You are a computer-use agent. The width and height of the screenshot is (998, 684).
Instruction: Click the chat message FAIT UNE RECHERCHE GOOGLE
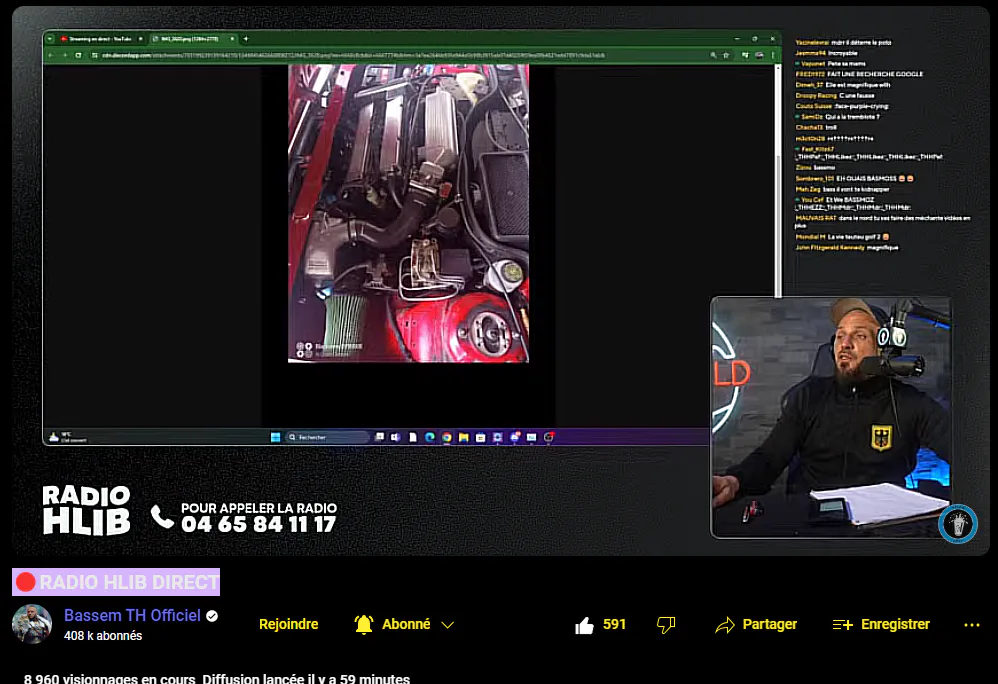point(859,74)
